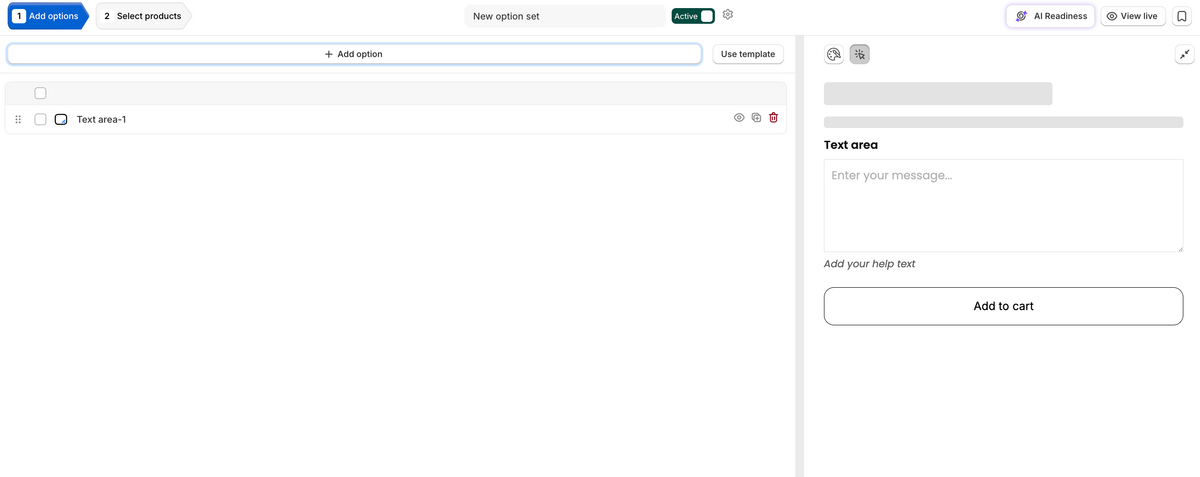
Task: Duplicate the Text area-1 option
Action: (x=756, y=118)
